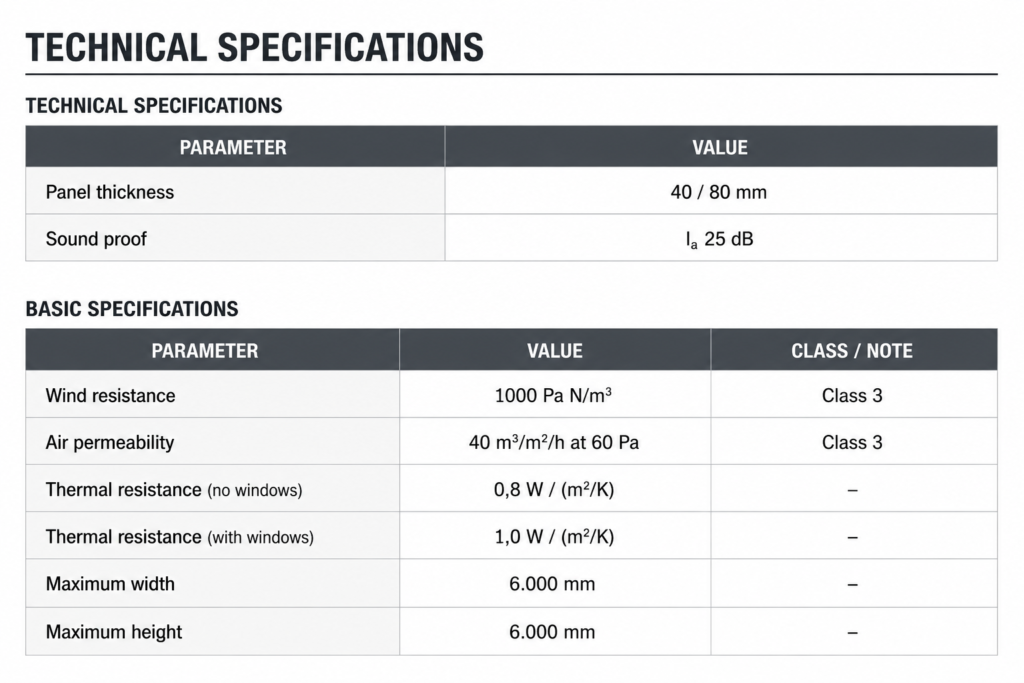The width and height of the screenshot is (1024, 683).
Task: Click the Wind resistance row label
Action: coord(110,396)
